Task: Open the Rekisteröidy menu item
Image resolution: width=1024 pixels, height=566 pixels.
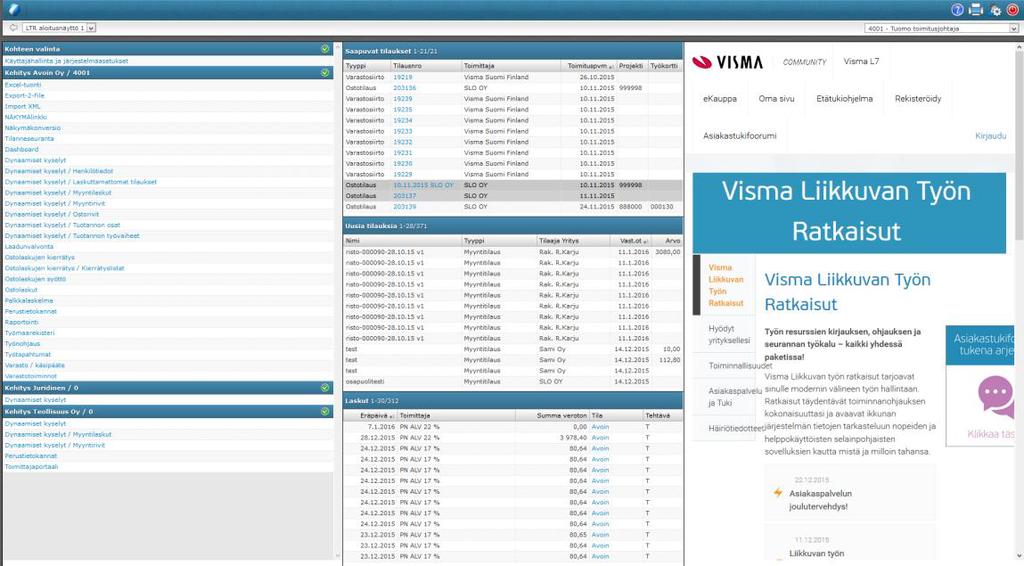Action: point(918,99)
